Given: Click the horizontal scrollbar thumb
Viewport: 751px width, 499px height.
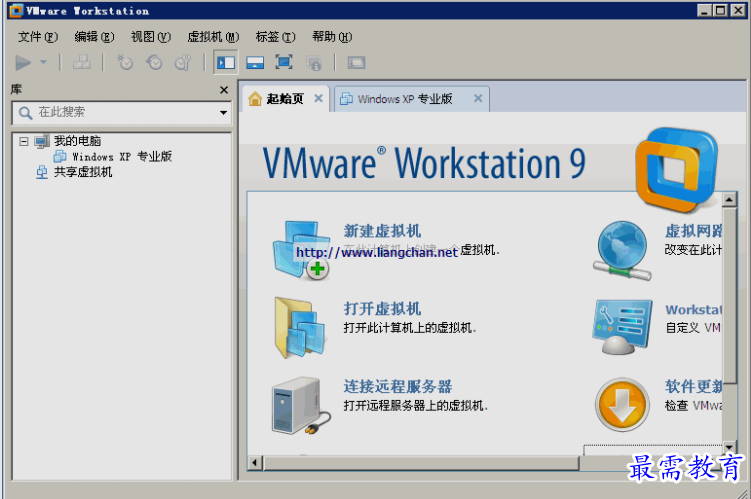Looking at the screenshot, I should (x=421, y=463).
